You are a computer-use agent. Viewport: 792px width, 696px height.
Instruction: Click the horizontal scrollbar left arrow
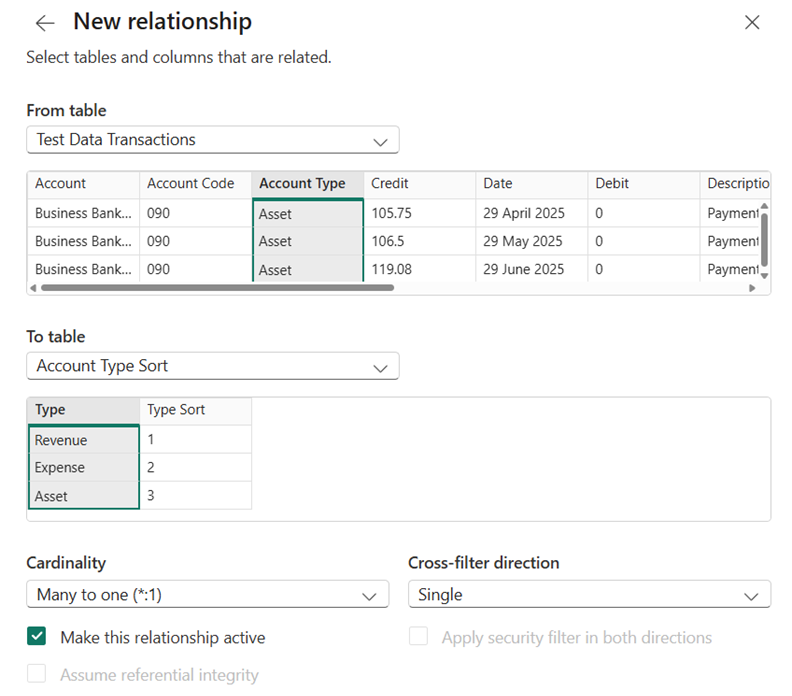click(x=32, y=288)
